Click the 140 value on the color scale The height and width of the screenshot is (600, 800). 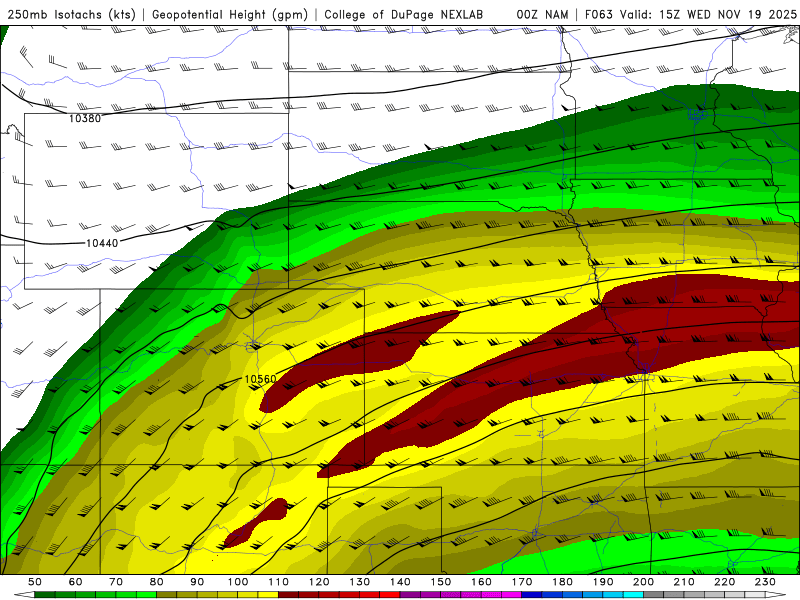(400, 582)
